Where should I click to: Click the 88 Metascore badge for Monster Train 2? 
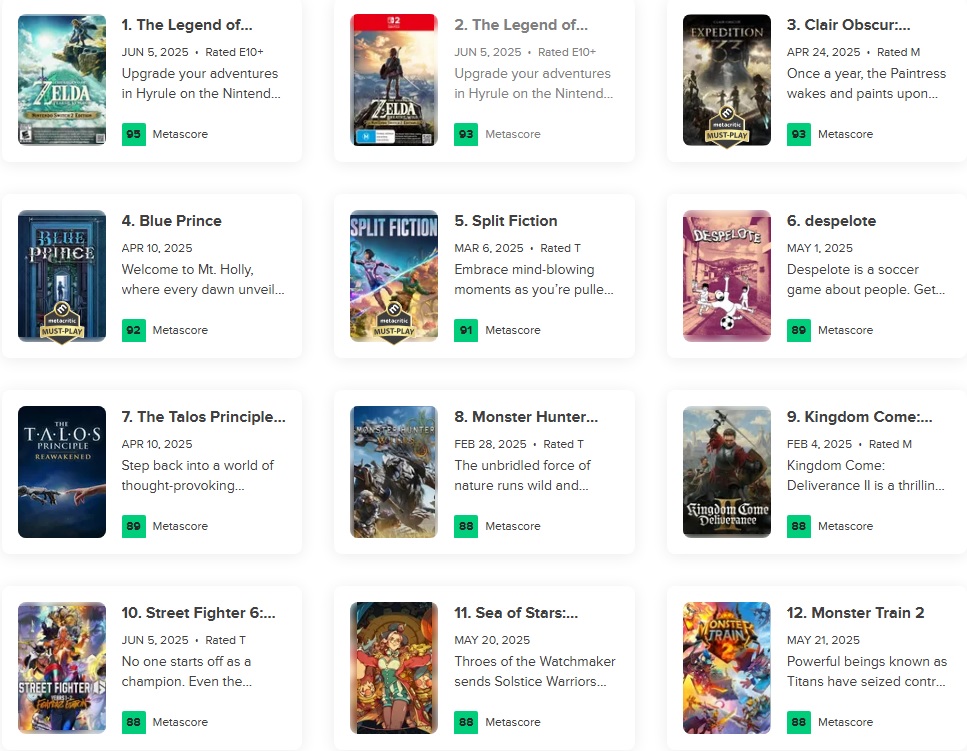[798, 722]
